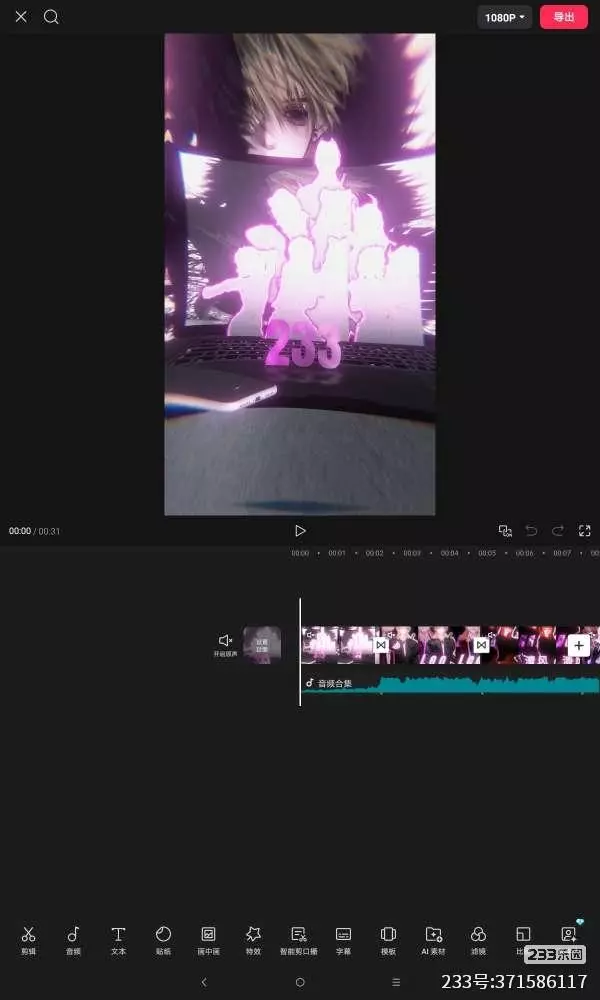Open the 设置封面 cover thumbnail
The image size is (600, 1000).
(x=262, y=645)
